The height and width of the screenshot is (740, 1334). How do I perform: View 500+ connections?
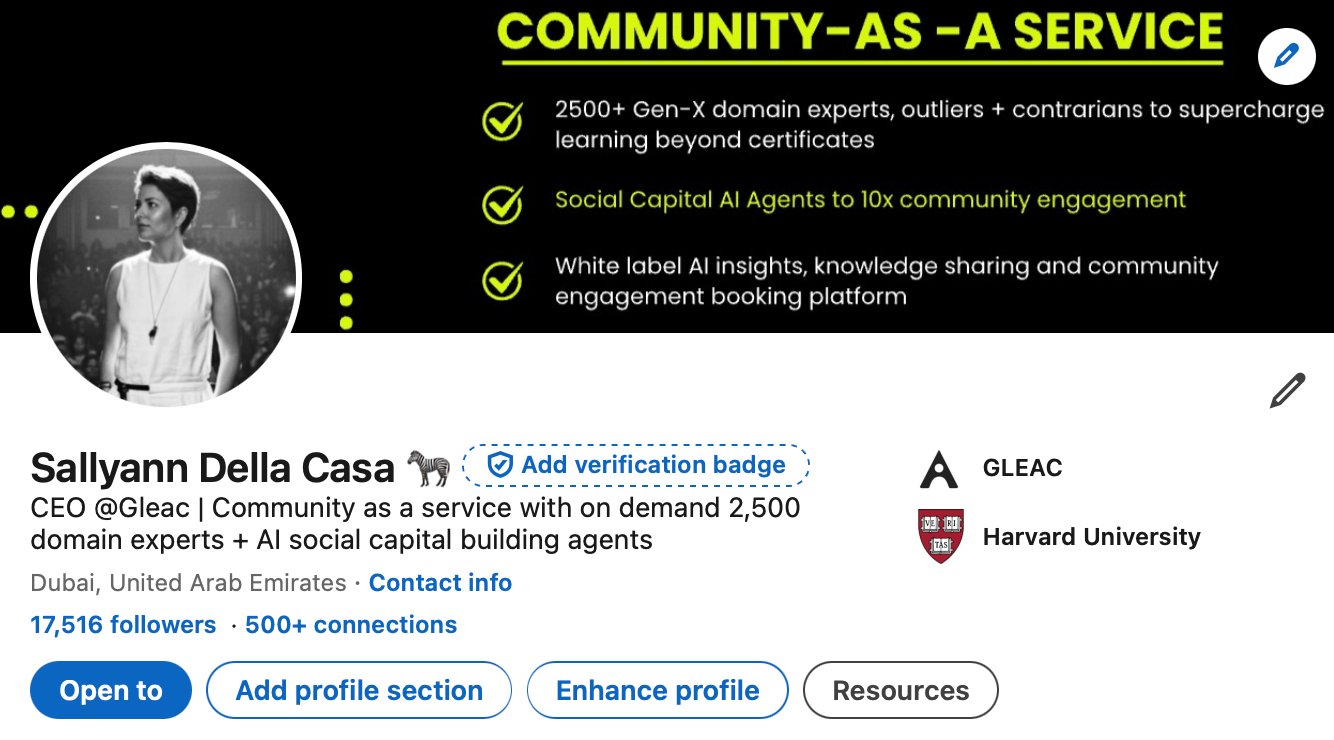351,625
